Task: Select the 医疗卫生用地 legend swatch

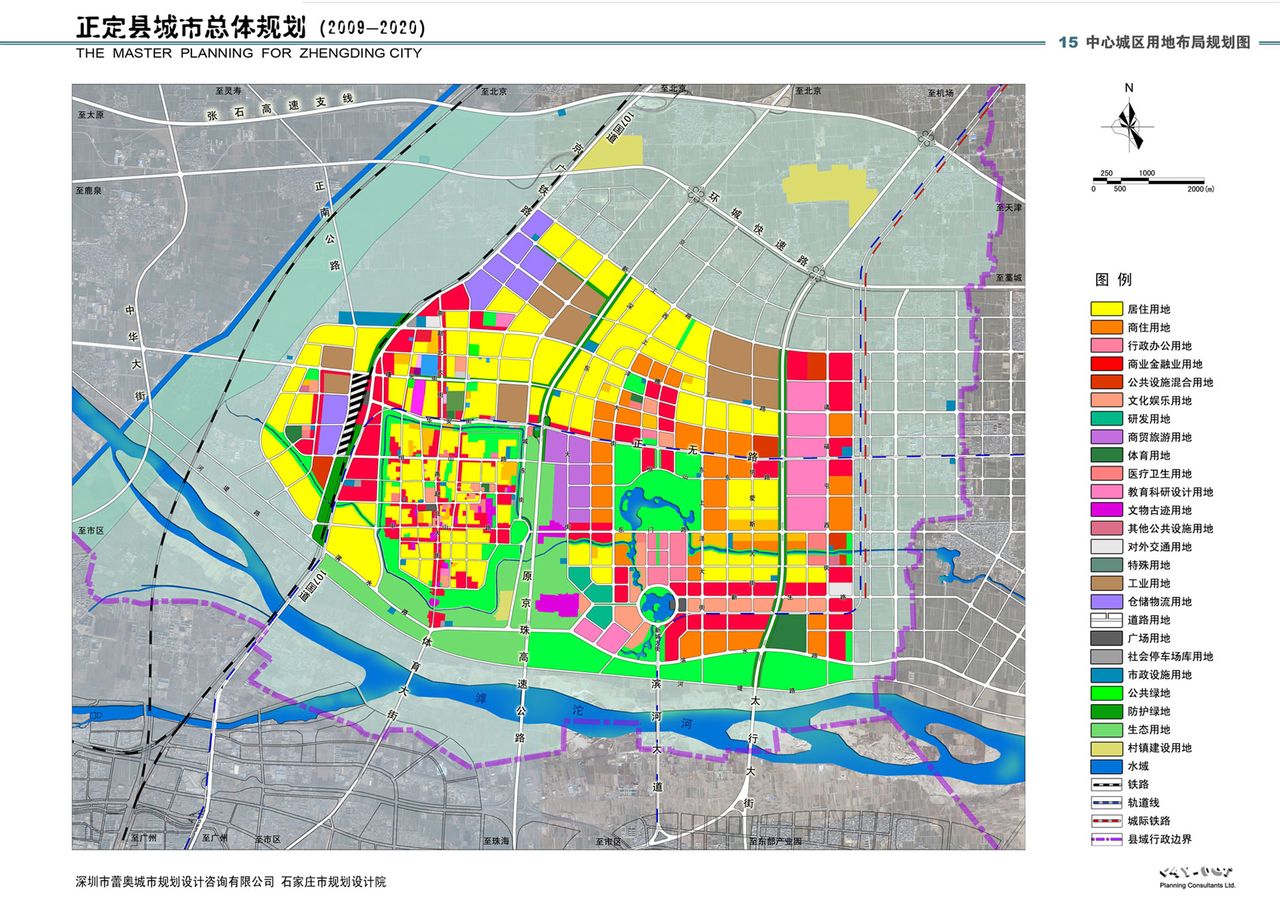Action: click(1105, 474)
